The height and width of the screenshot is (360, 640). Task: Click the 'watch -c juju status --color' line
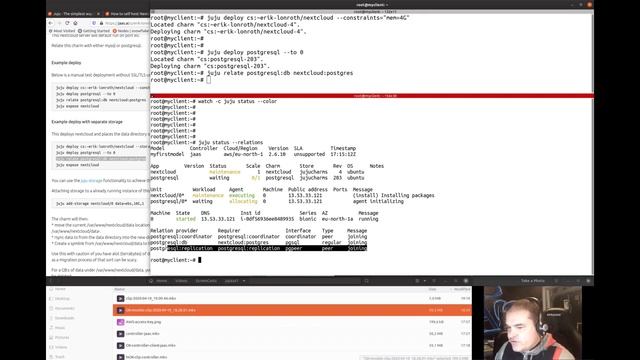(x=213, y=101)
